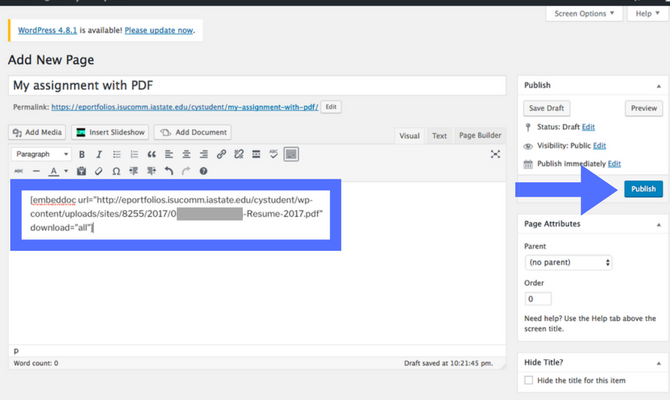Undo the last edit

(168, 171)
